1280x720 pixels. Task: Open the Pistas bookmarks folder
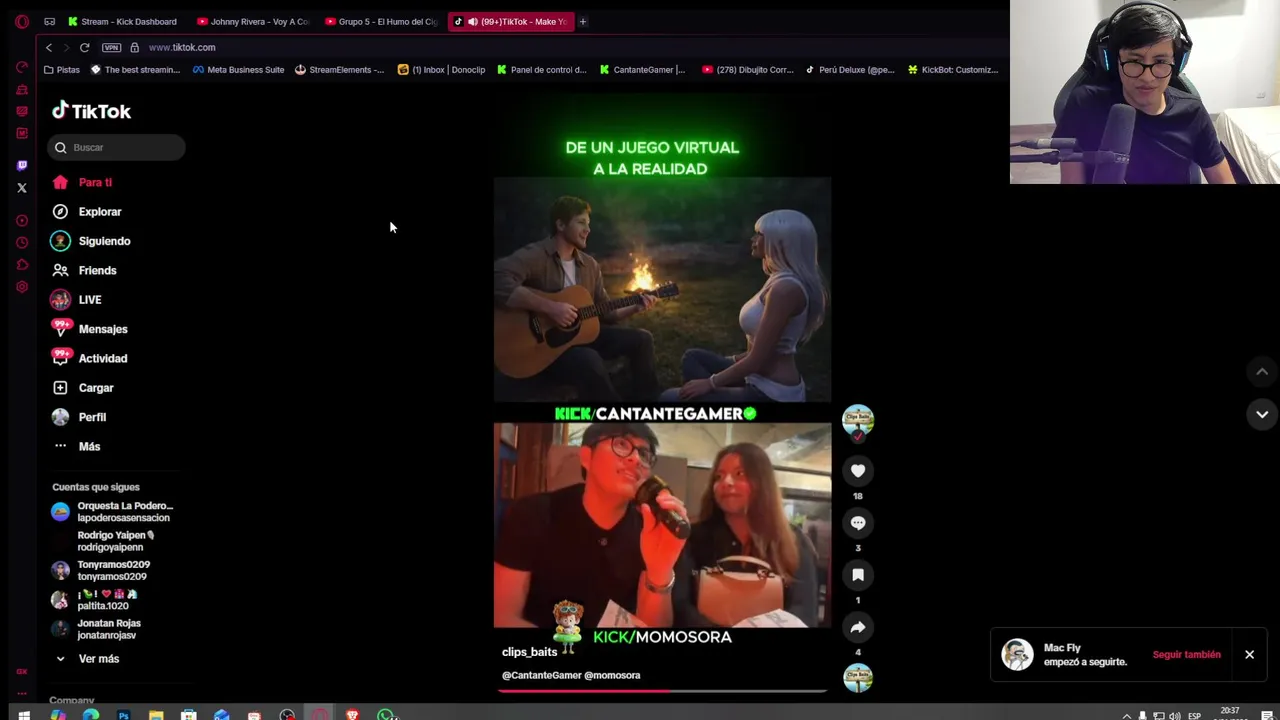(x=62, y=70)
